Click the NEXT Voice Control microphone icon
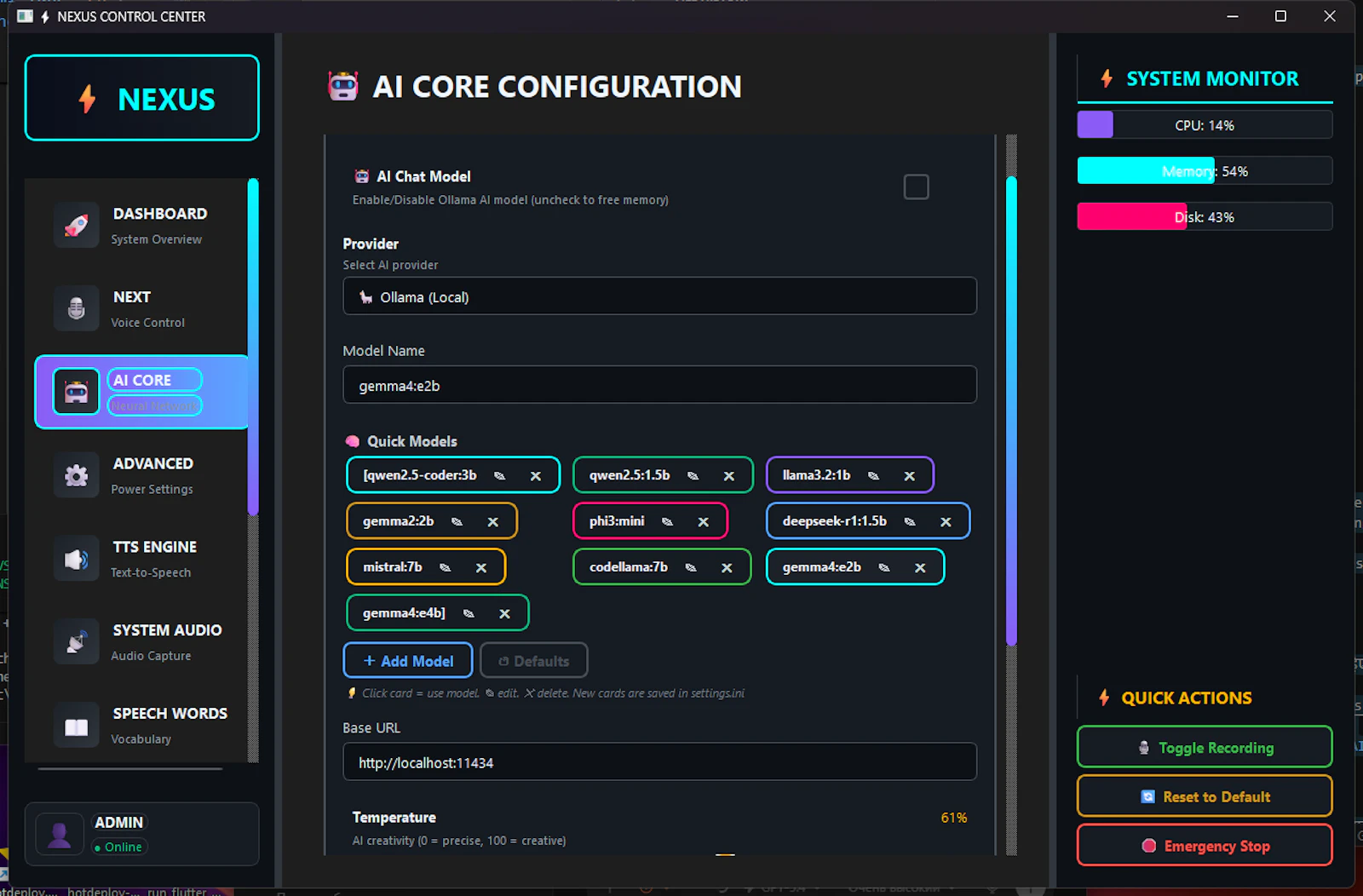 click(77, 308)
